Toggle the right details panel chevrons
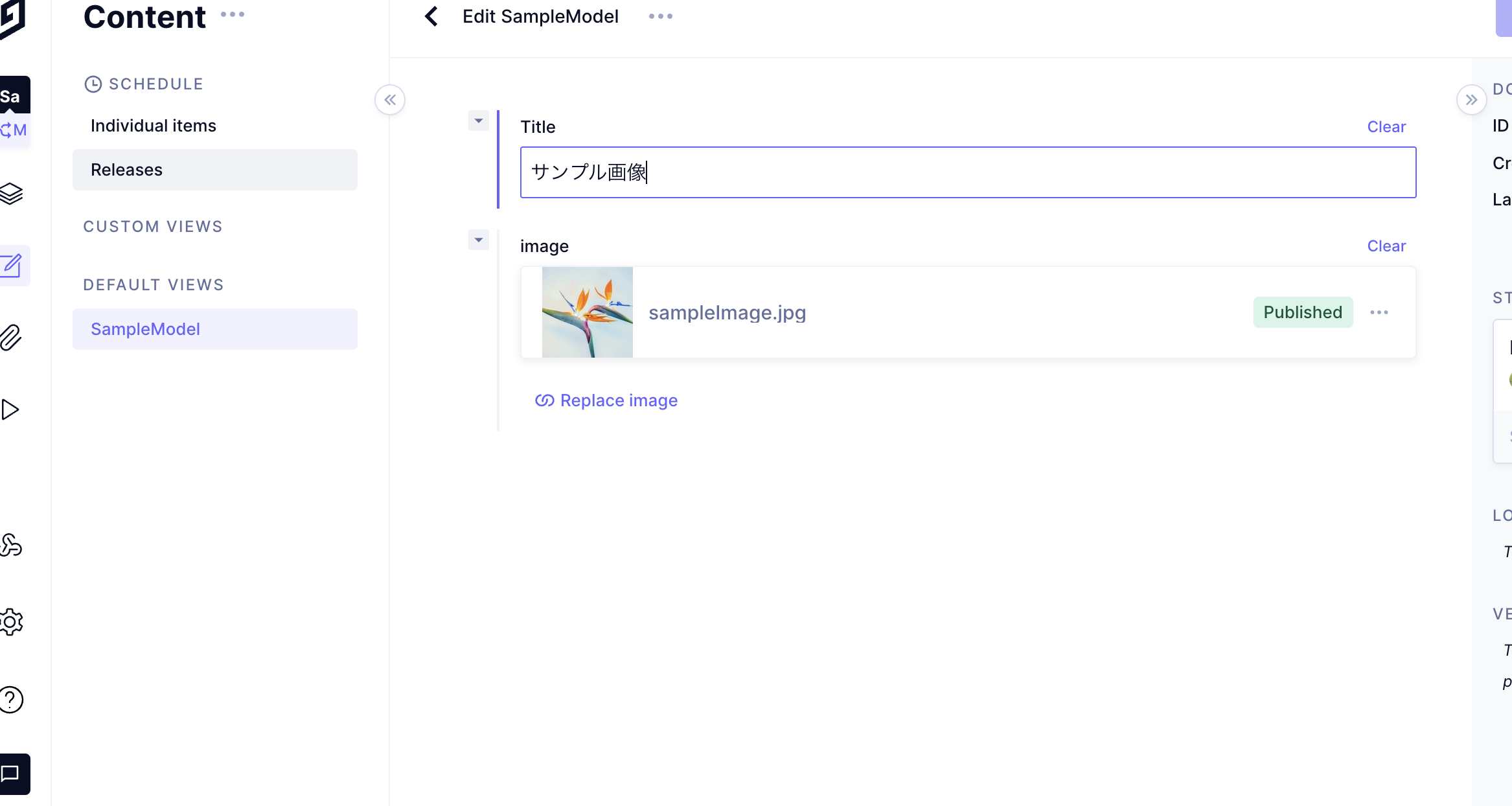This screenshot has width=1512, height=806. pyautogui.click(x=1471, y=100)
